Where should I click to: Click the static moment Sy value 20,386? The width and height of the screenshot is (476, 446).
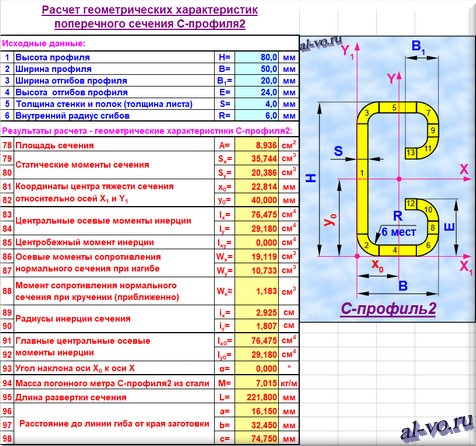click(256, 172)
